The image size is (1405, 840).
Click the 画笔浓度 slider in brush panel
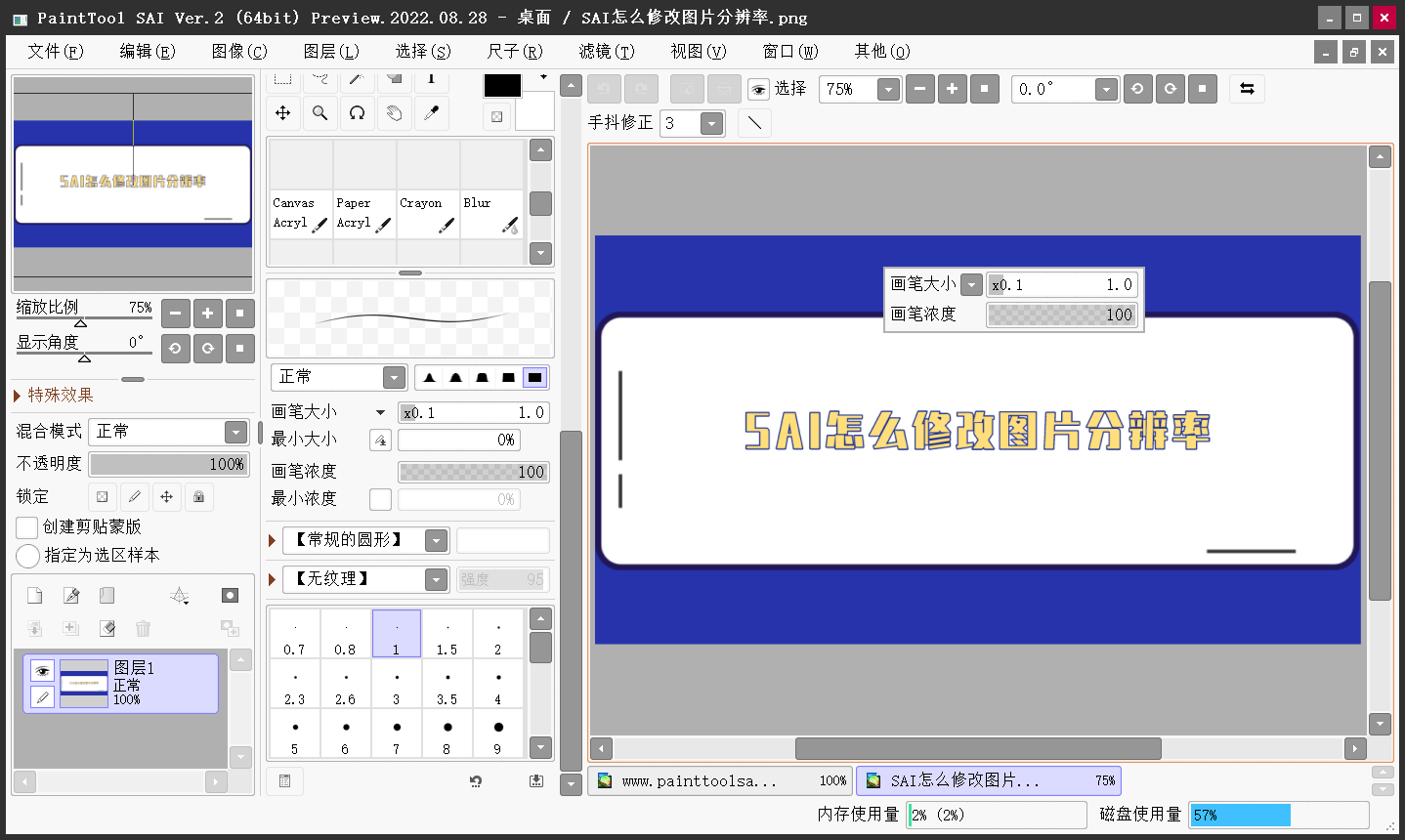(x=474, y=472)
